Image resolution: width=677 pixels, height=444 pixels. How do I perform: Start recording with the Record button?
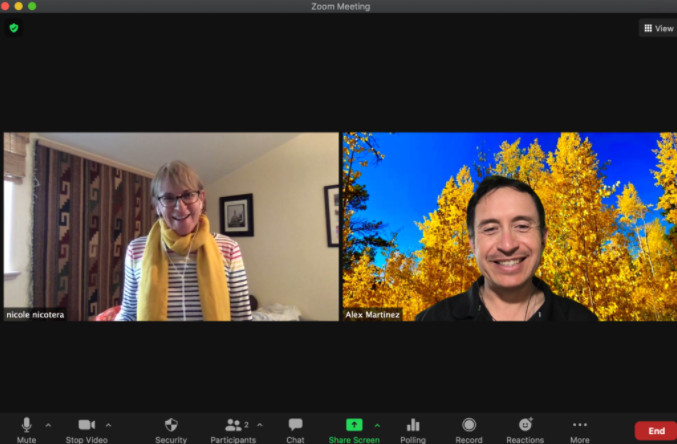(469, 430)
